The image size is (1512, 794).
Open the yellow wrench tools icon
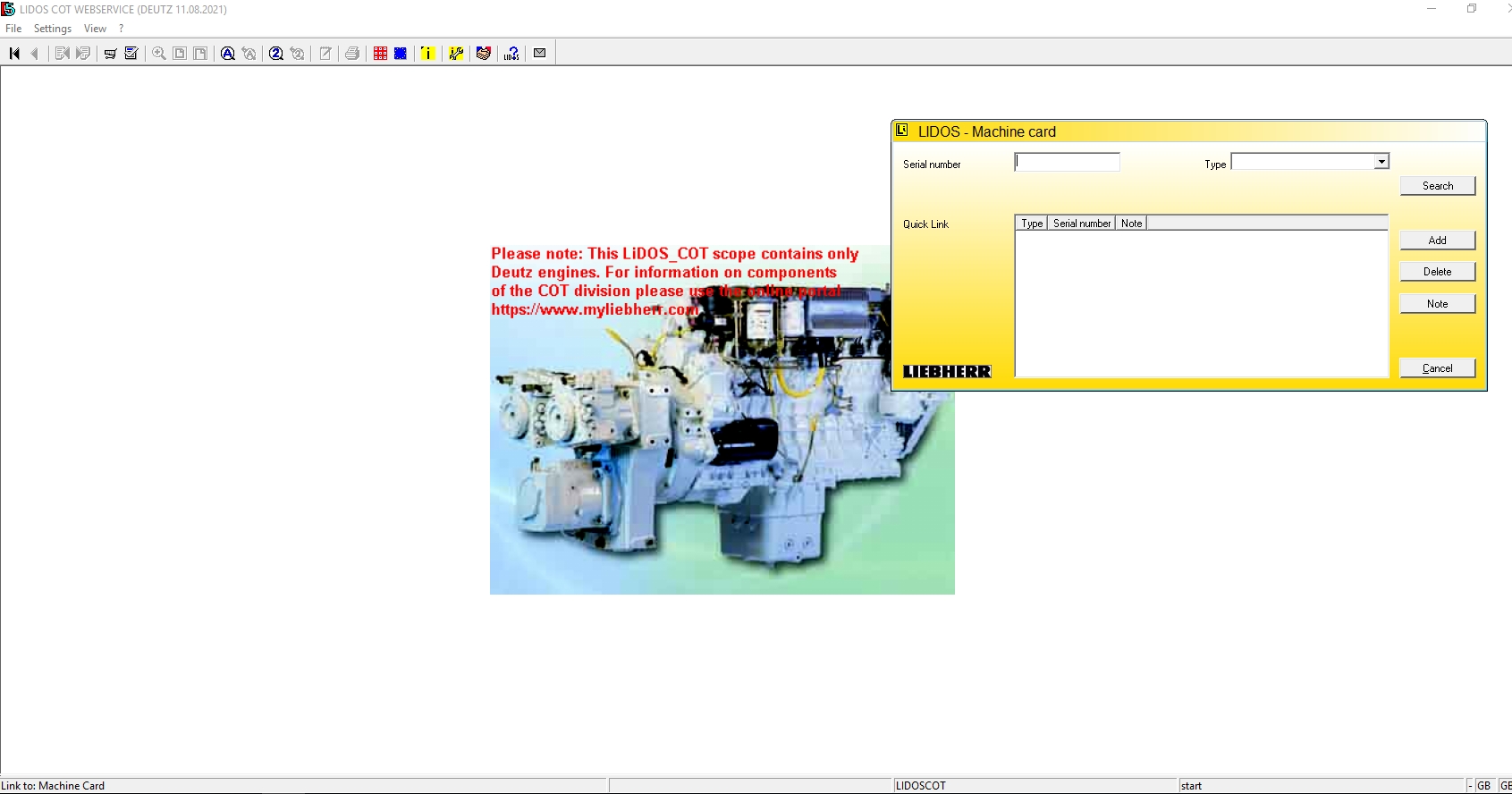pos(456,54)
